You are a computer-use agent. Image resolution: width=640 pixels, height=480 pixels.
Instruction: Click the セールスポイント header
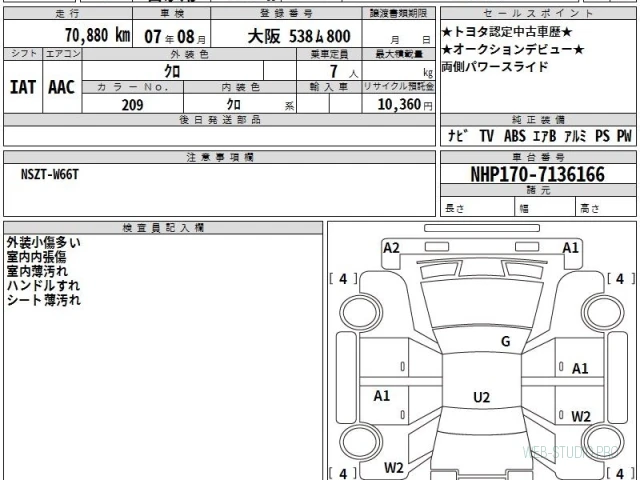coord(538,13)
